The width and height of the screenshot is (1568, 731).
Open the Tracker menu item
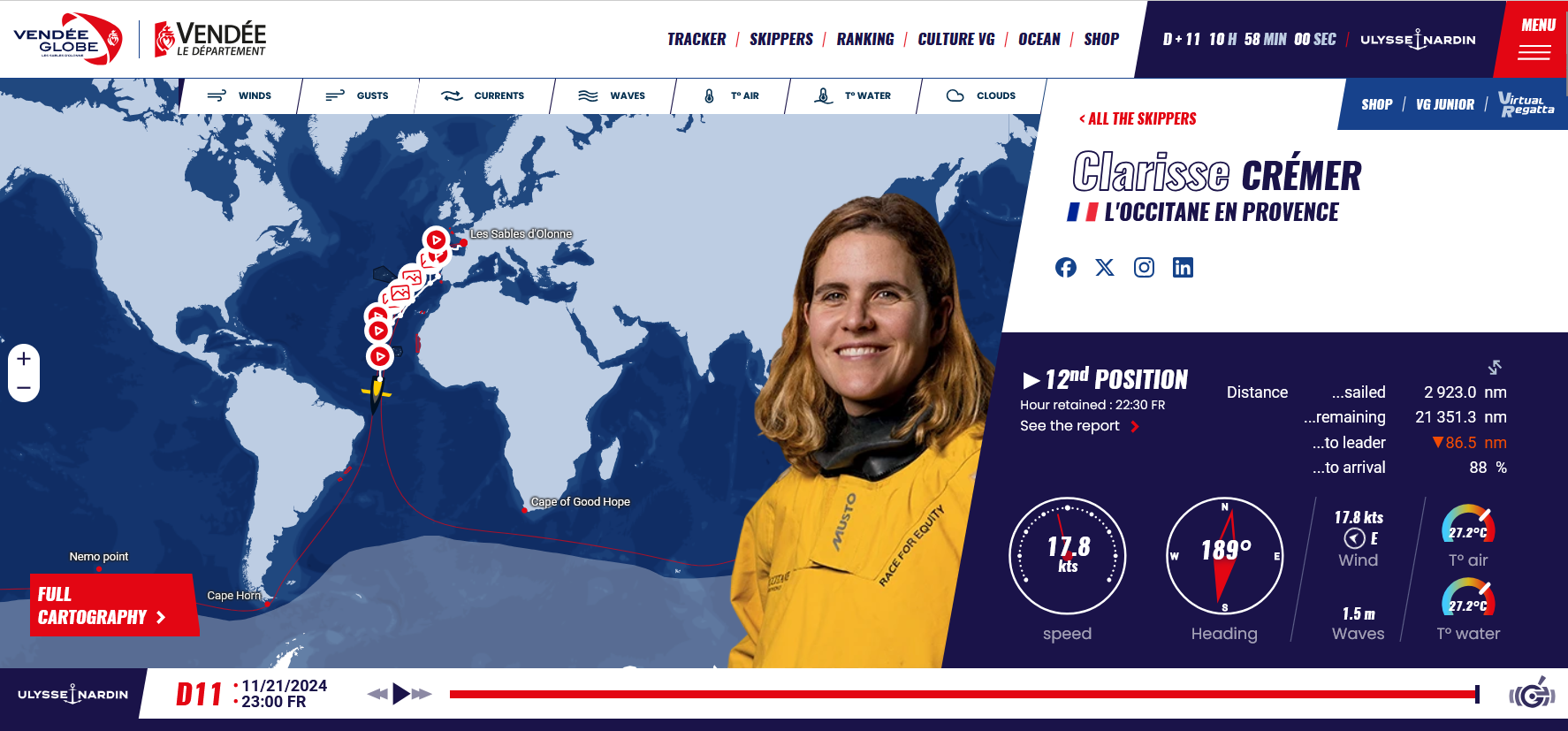click(696, 40)
